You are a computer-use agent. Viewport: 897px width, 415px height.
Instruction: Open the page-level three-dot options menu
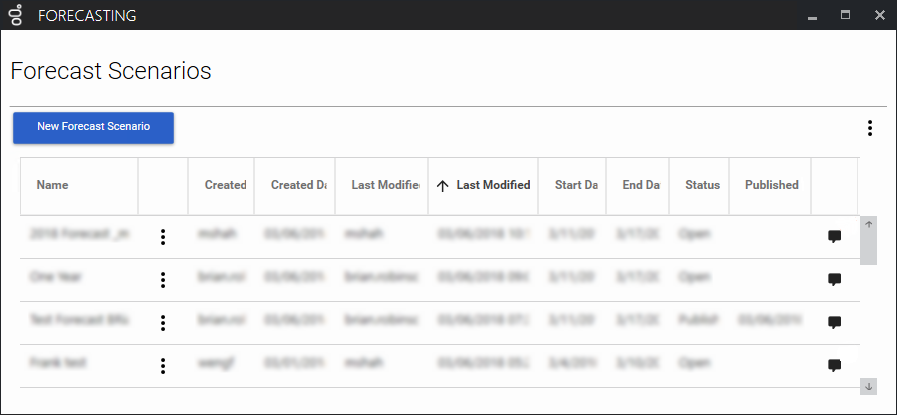point(870,128)
